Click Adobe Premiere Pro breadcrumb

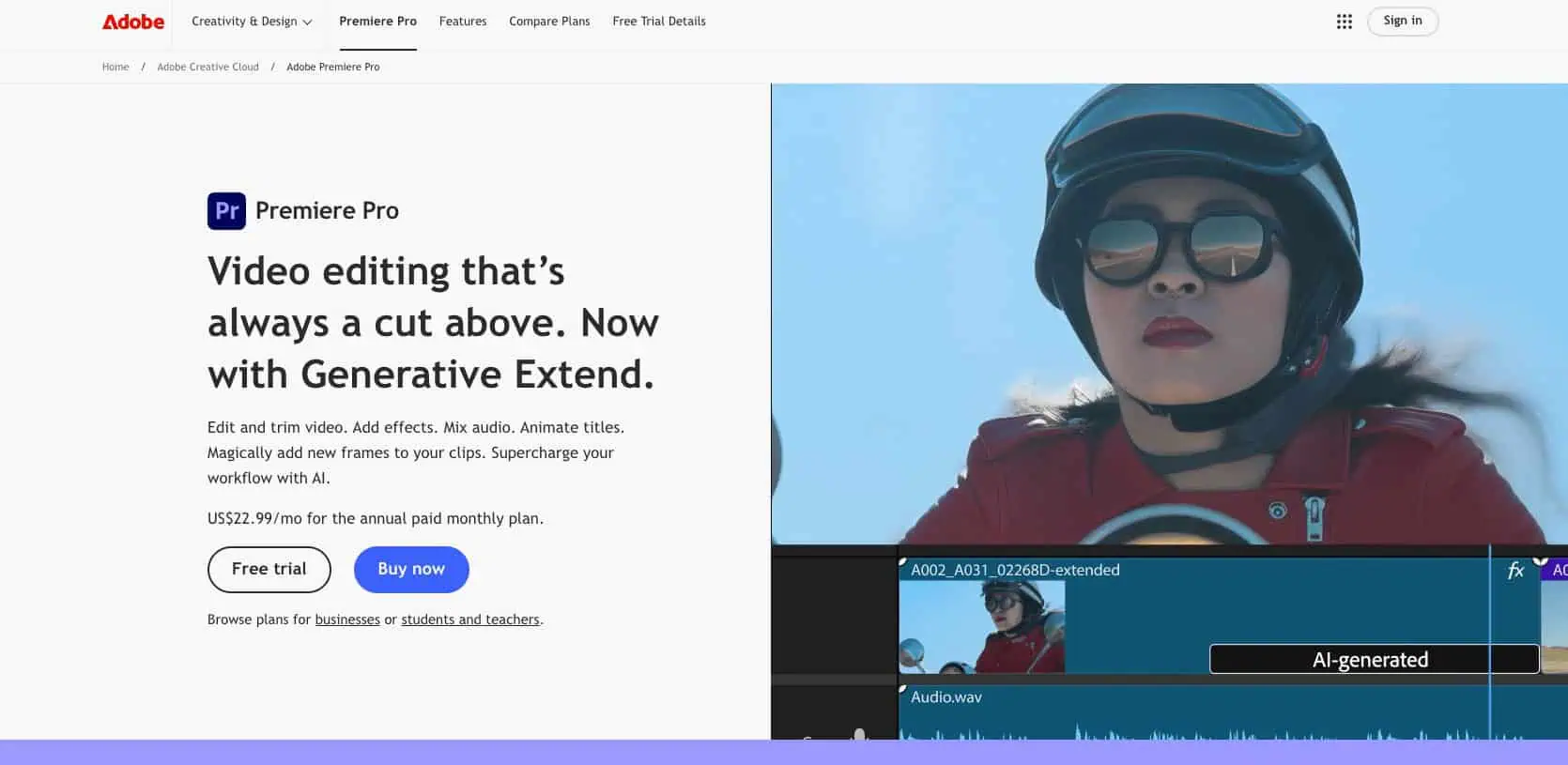(x=333, y=67)
